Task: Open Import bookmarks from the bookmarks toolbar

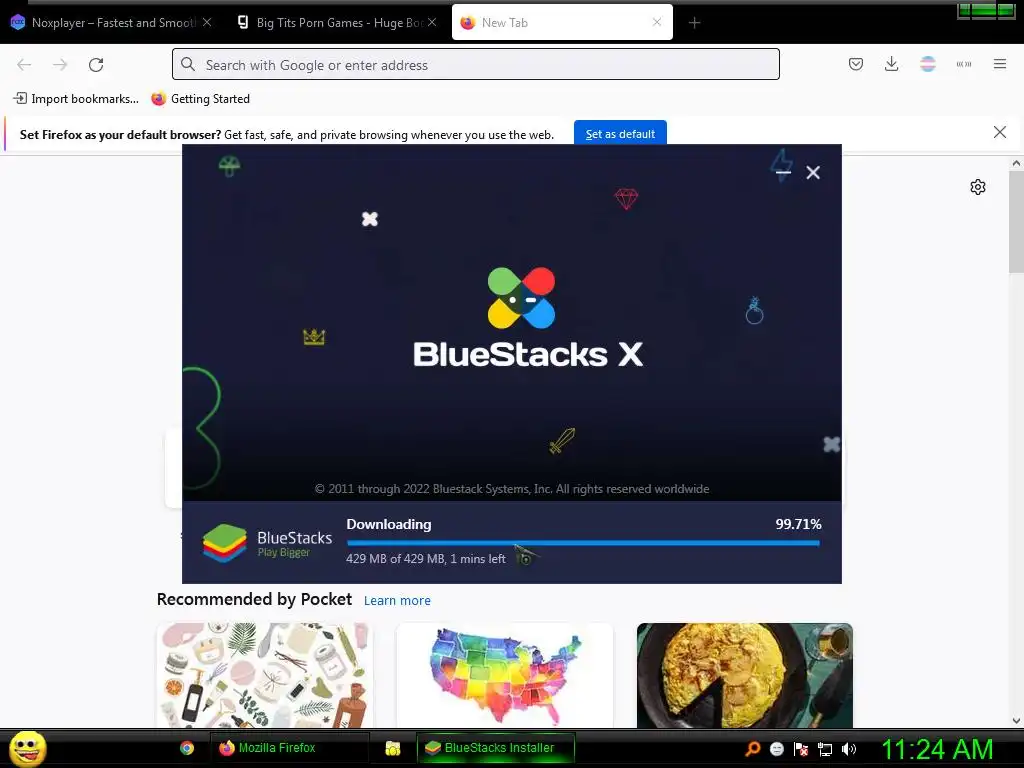Action: point(76,99)
